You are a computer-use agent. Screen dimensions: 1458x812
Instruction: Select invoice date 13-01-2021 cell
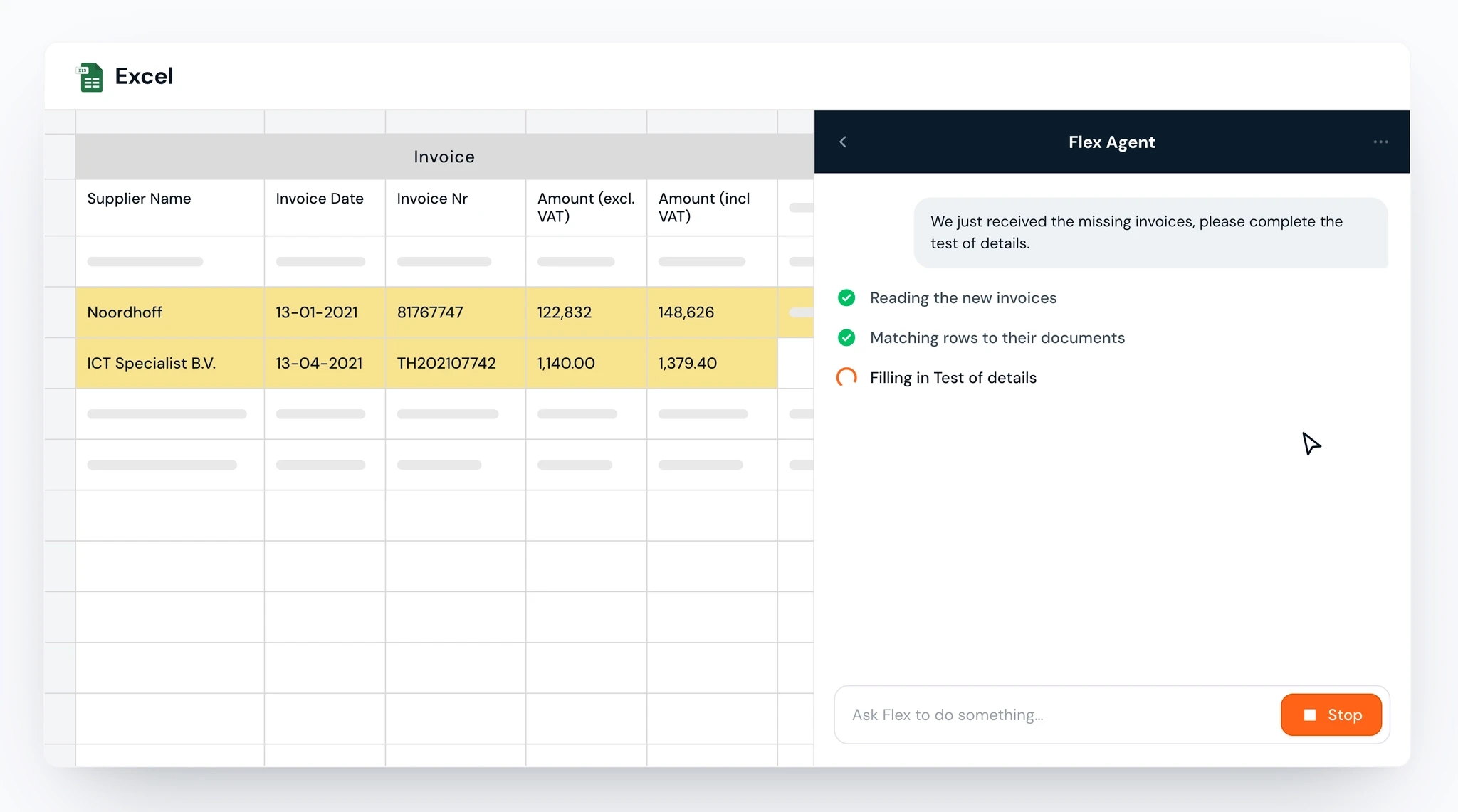325,312
